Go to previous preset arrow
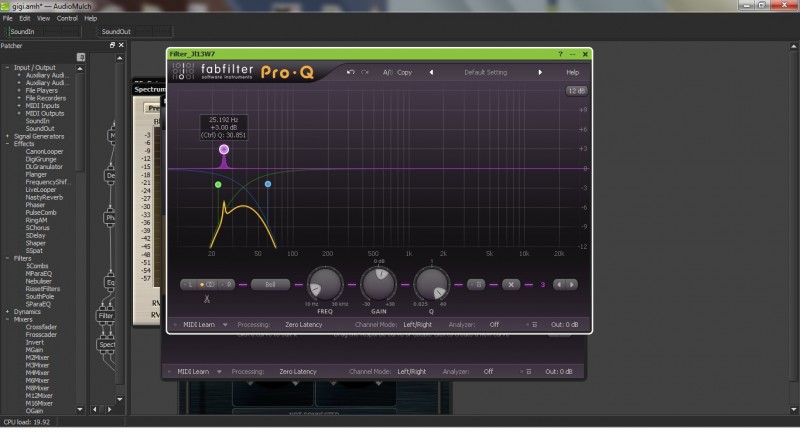The image size is (800, 432). pyautogui.click(x=432, y=72)
